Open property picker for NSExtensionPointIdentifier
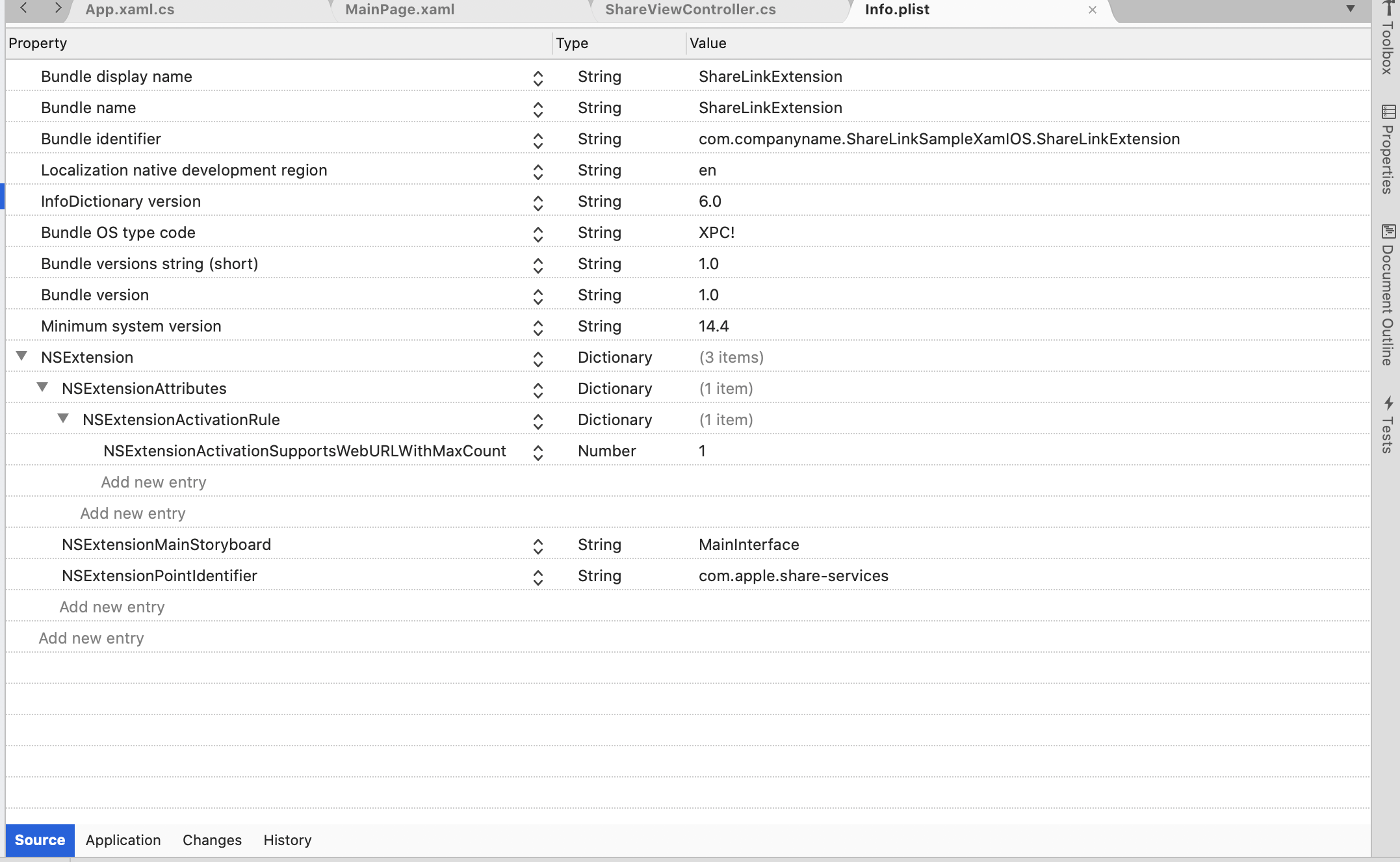Image resolution: width=1400 pixels, height=862 pixels. (x=538, y=577)
